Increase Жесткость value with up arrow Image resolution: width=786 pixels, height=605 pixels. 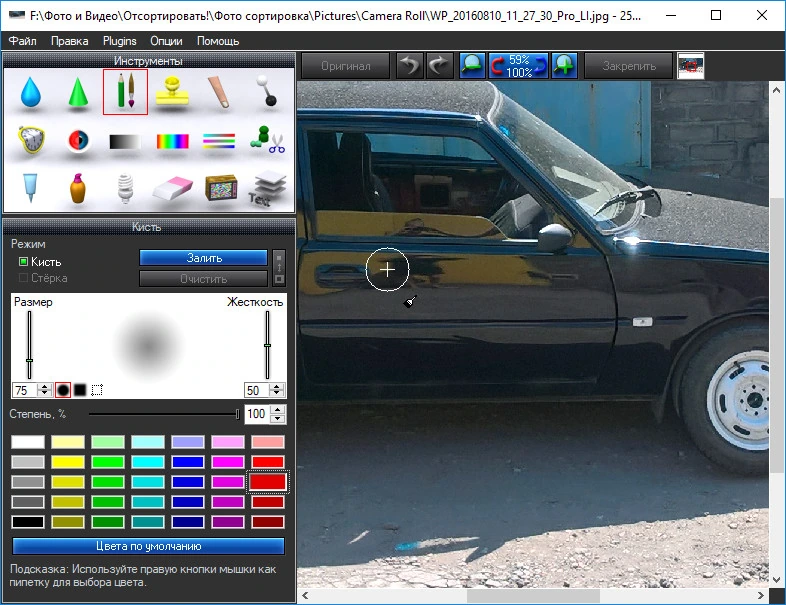tap(277, 387)
